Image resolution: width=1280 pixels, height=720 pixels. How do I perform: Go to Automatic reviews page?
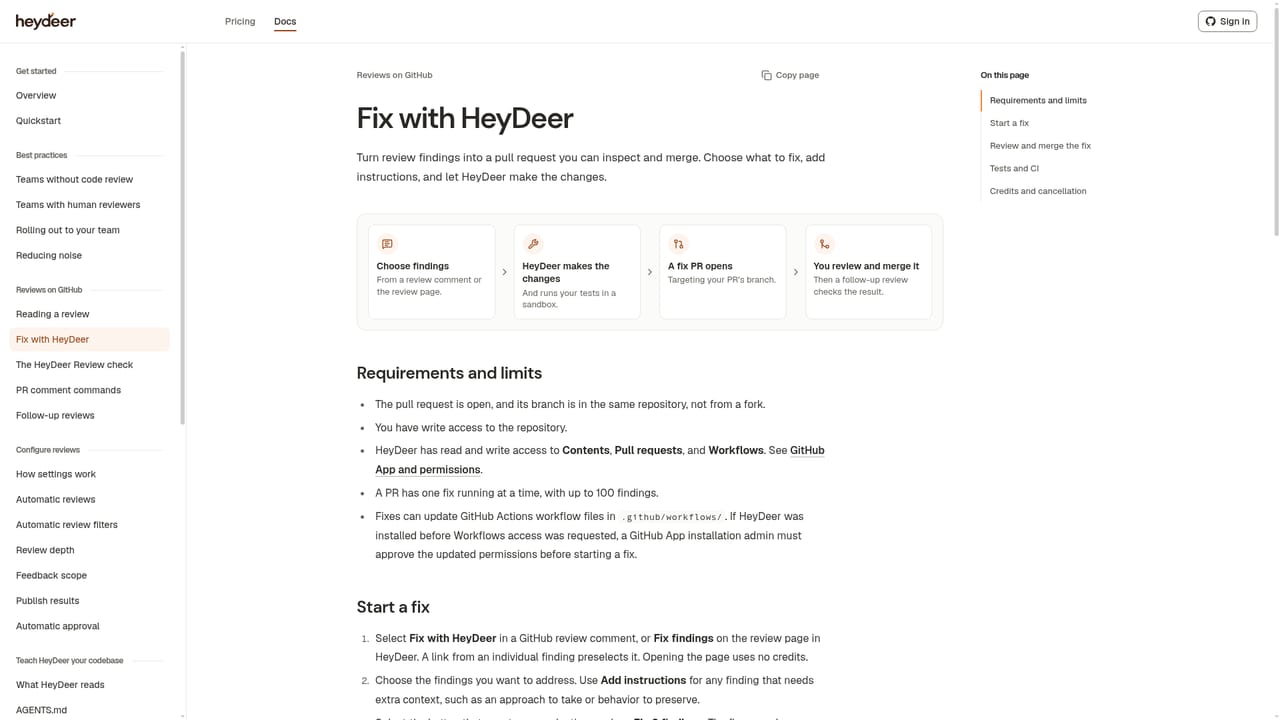(89, 500)
